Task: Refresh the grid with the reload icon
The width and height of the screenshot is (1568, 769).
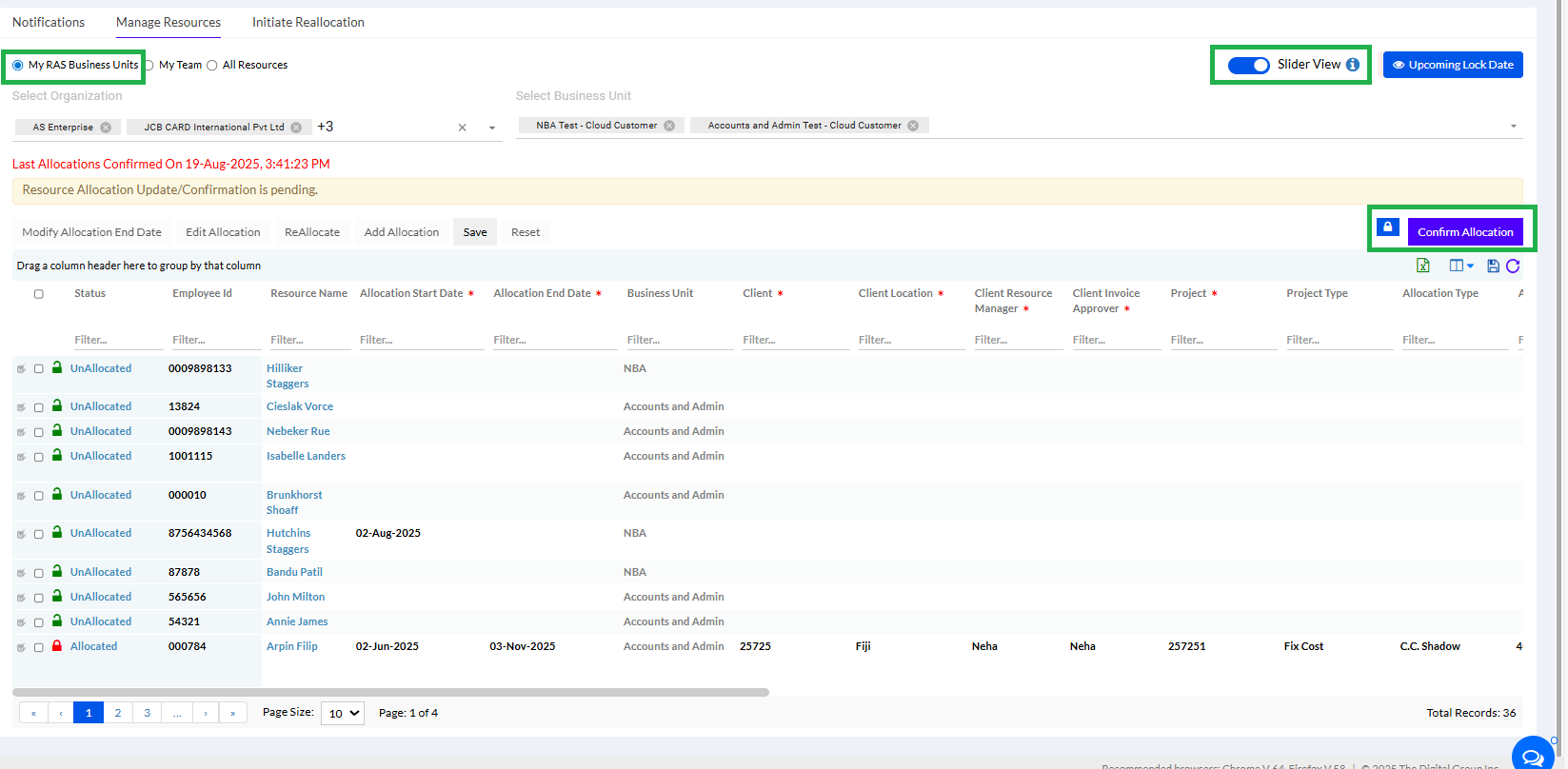Action: pyautogui.click(x=1513, y=266)
